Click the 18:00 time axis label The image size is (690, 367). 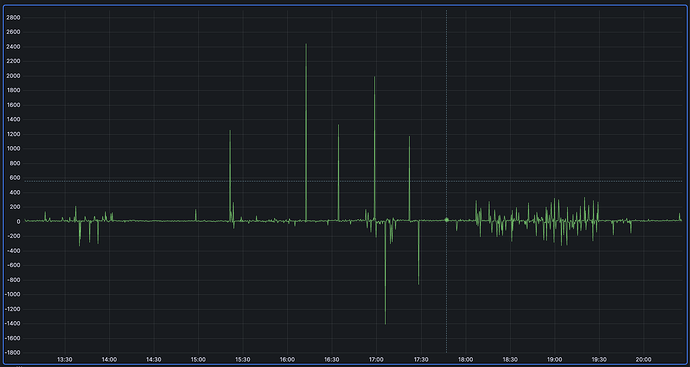(x=466, y=360)
